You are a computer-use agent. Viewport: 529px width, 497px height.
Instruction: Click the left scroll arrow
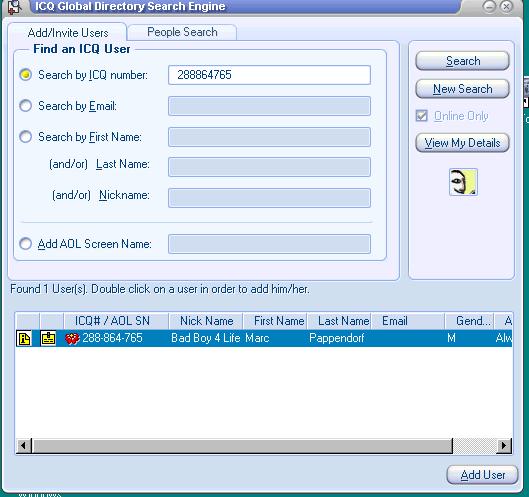(23, 446)
